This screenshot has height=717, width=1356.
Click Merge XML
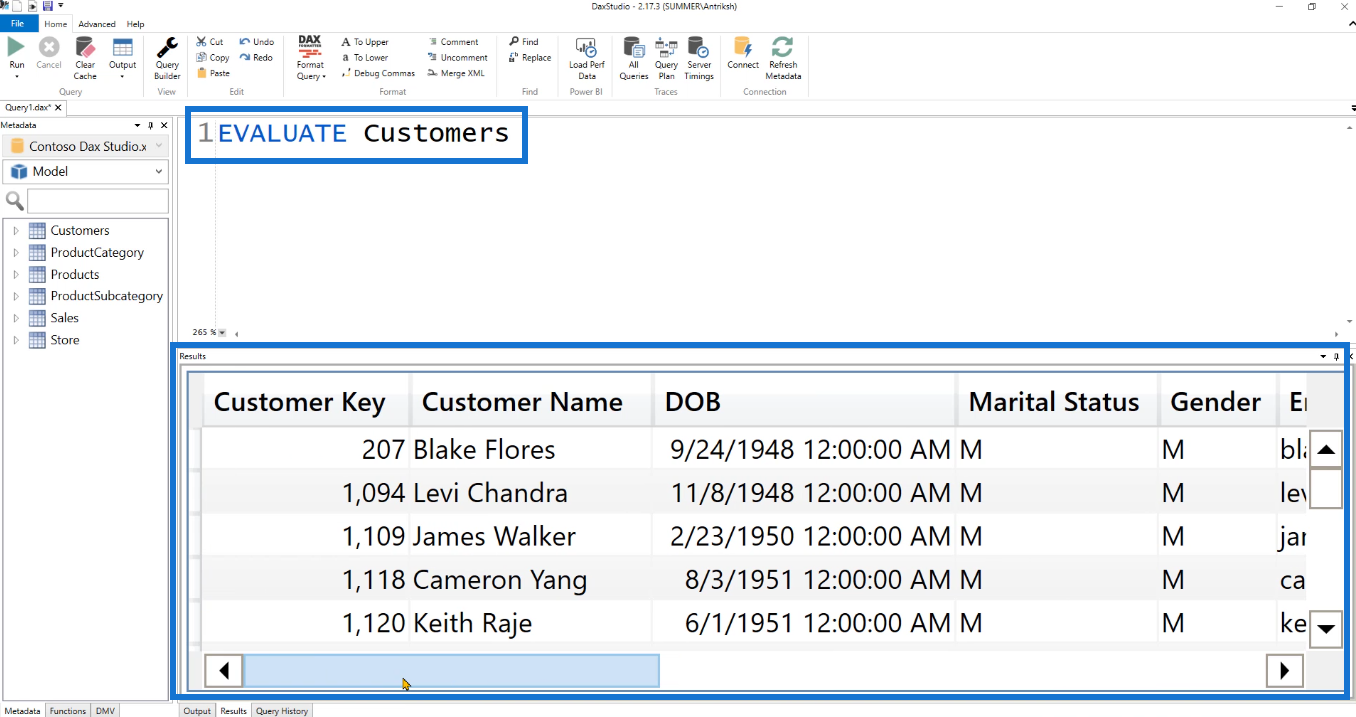coord(456,73)
